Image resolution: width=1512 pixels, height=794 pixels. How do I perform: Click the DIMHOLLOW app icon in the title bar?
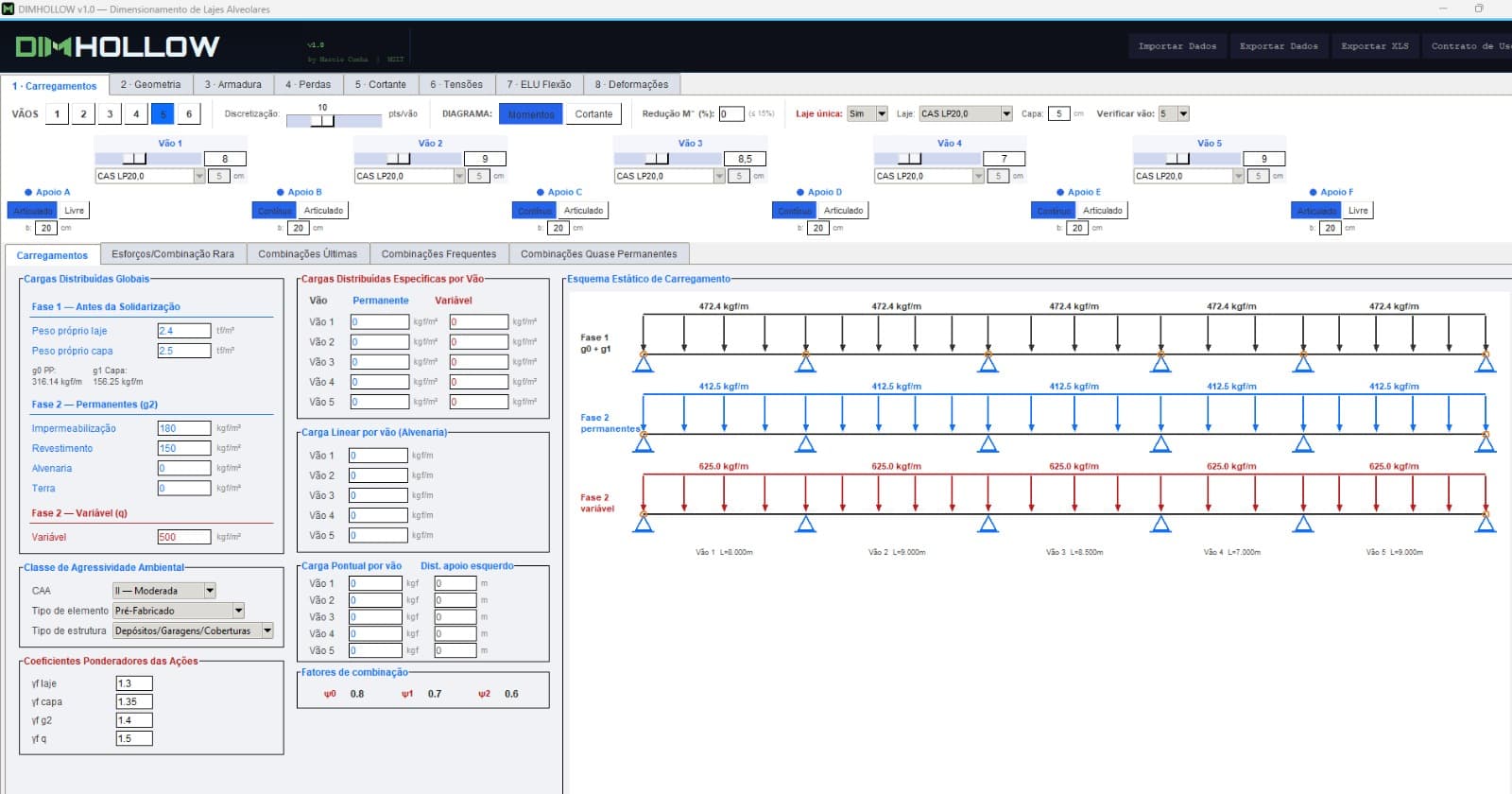(x=9, y=9)
